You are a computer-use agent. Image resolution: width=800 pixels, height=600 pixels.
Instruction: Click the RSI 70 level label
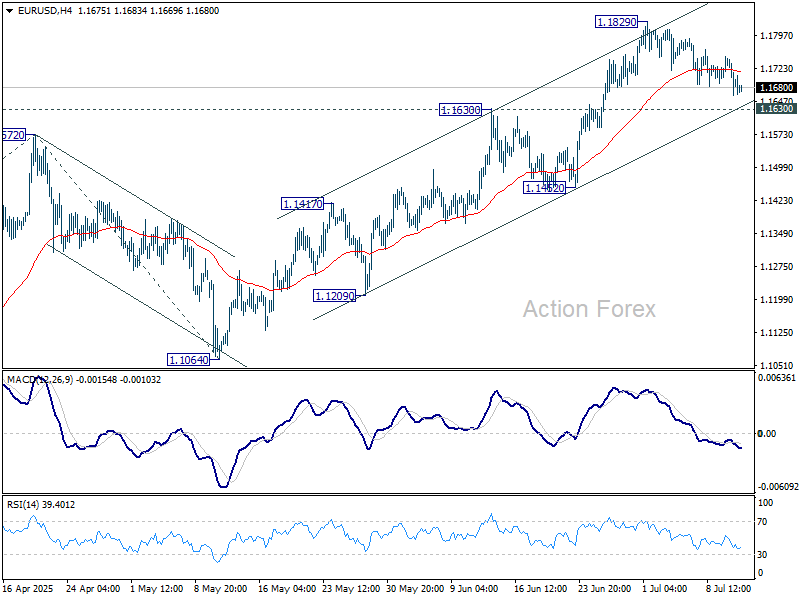(762, 521)
